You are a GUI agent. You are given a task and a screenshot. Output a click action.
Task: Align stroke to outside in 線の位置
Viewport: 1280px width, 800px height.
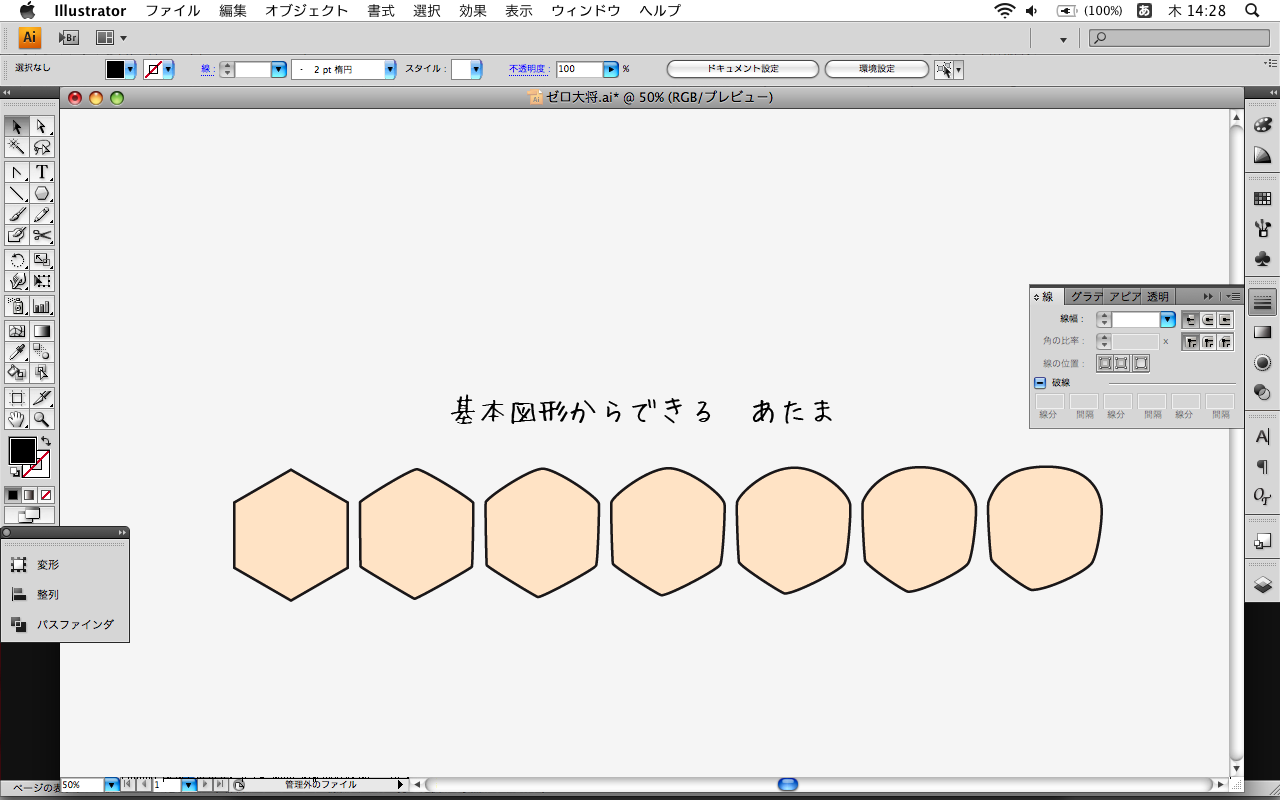click(x=1141, y=363)
